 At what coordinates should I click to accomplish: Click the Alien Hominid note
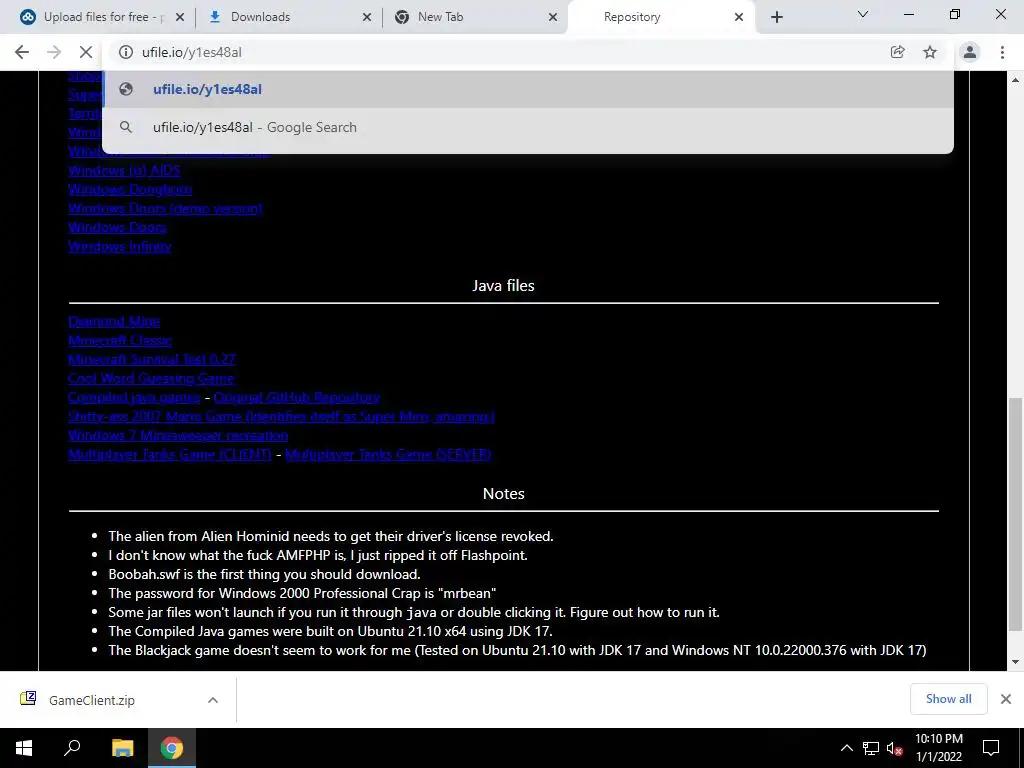[x=330, y=537]
